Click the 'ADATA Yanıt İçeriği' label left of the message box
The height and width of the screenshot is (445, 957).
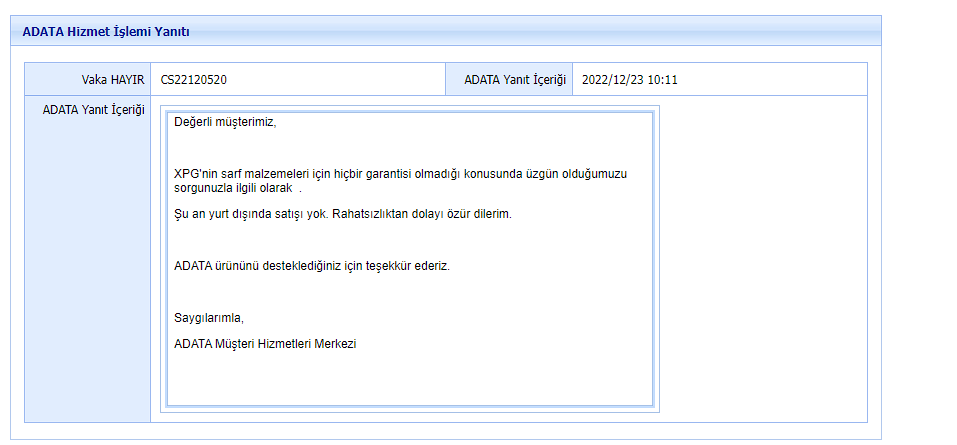point(93,110)
